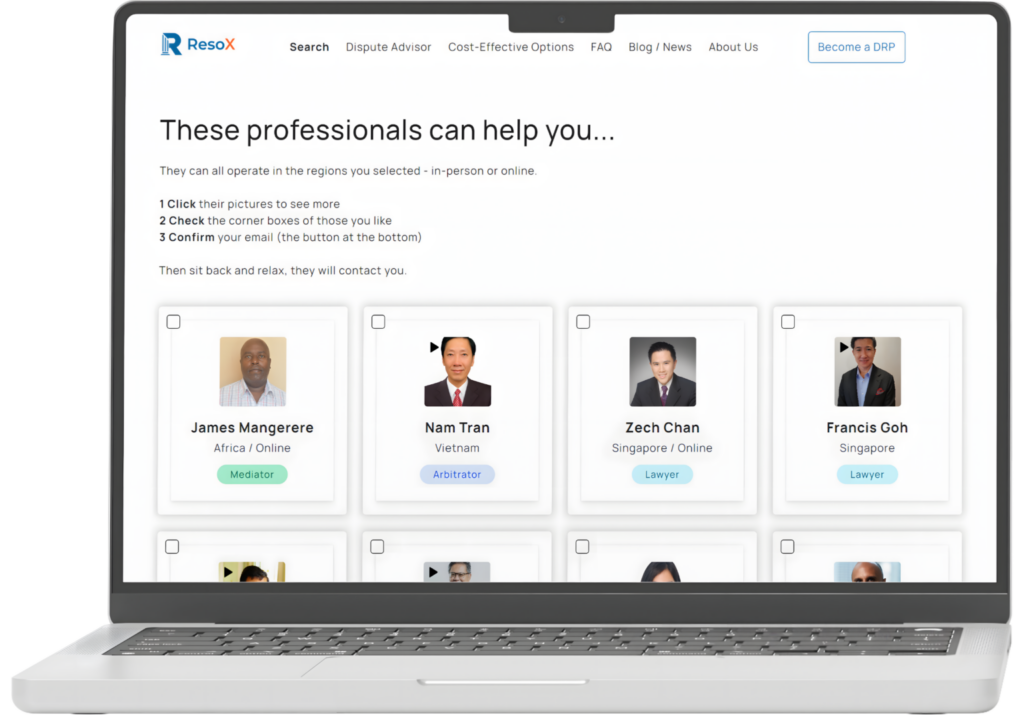Open Cost-Effective Options in navigation

[511, 47]
